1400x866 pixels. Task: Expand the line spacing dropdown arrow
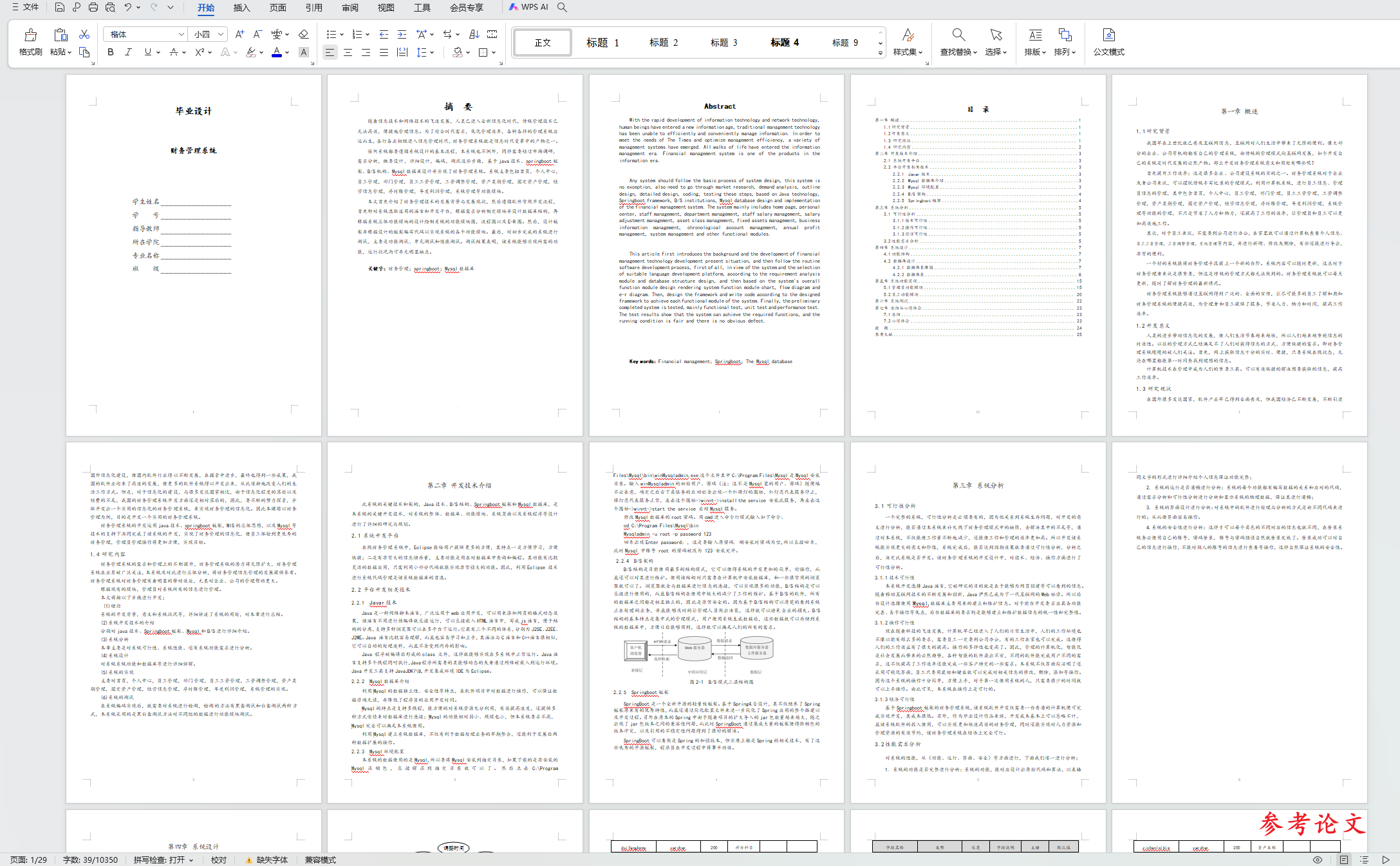pos(432,52)
